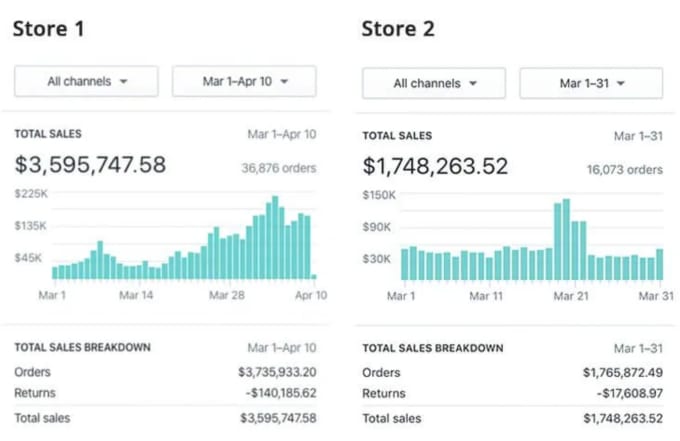Open Store 1 All channels dropdown

pyautogui.click(x=86, y=81)
